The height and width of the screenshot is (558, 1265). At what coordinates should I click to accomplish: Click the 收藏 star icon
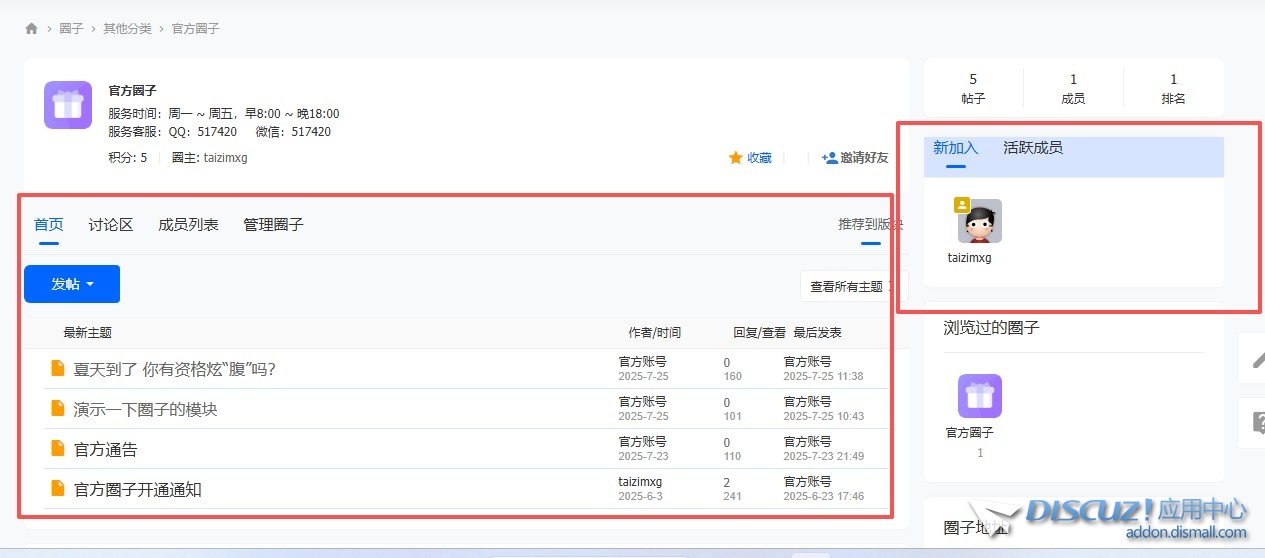[x=735, y=158]
